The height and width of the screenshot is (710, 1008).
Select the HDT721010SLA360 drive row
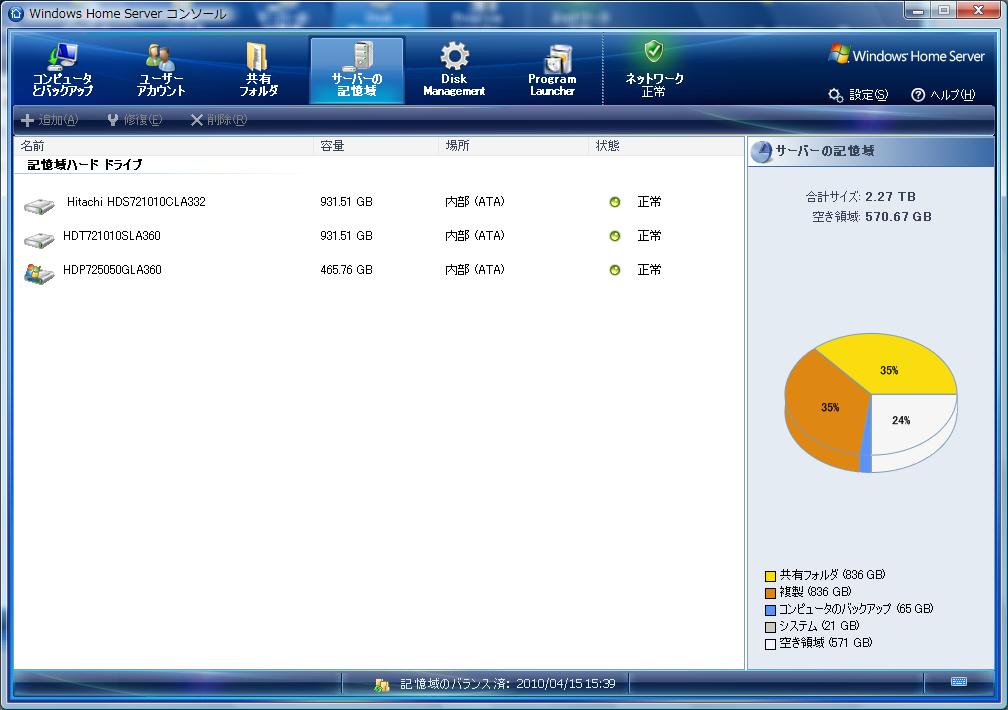[x=111, y=236]
